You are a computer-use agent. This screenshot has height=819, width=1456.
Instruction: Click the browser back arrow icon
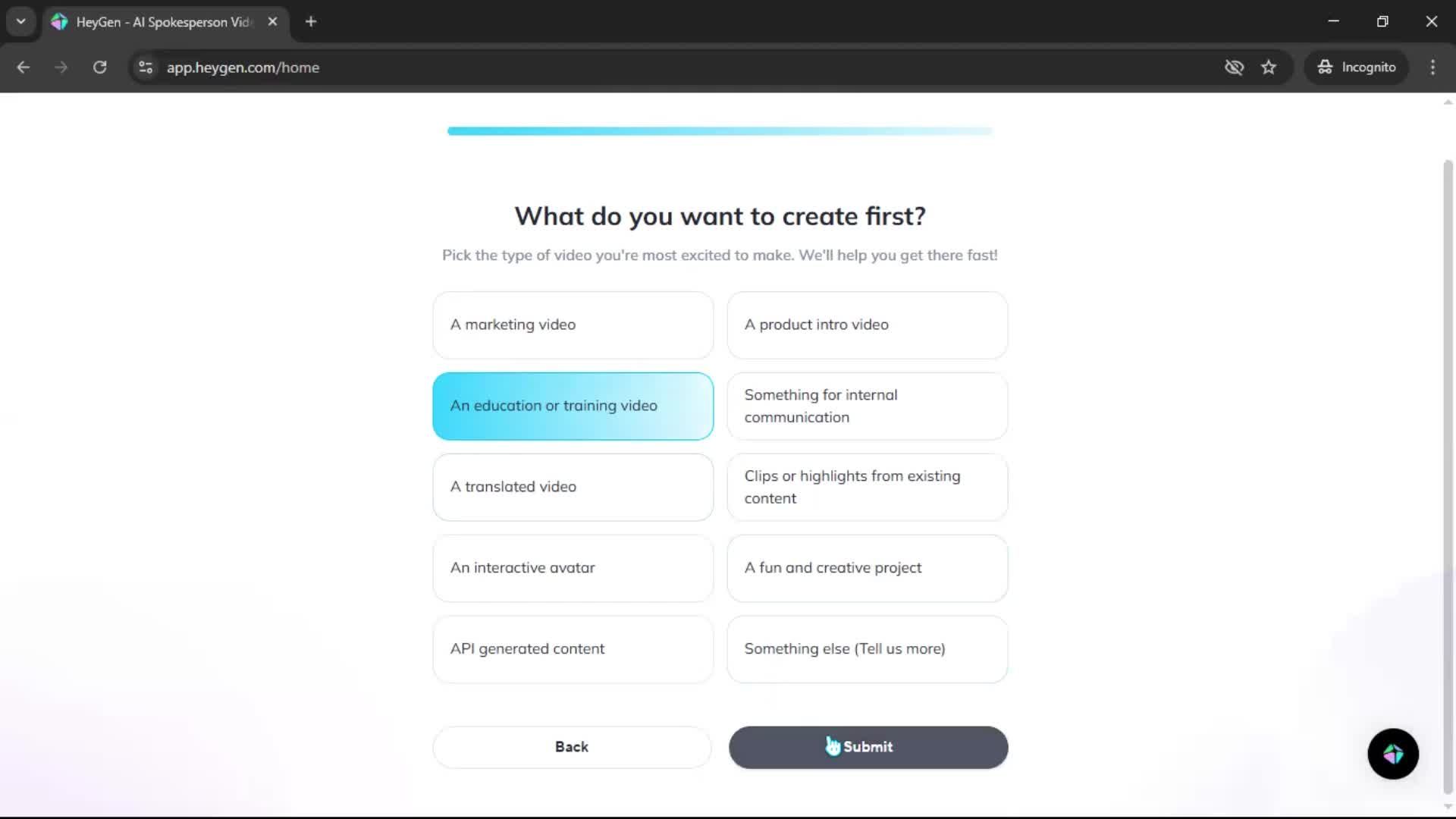(x=24, y=67)
